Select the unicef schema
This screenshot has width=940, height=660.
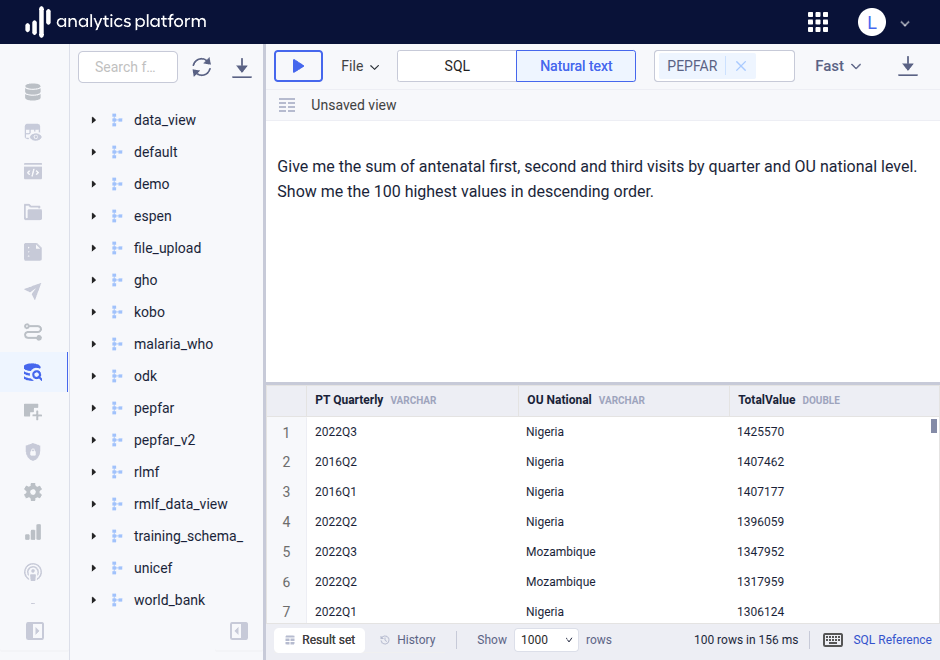[153, 568]
